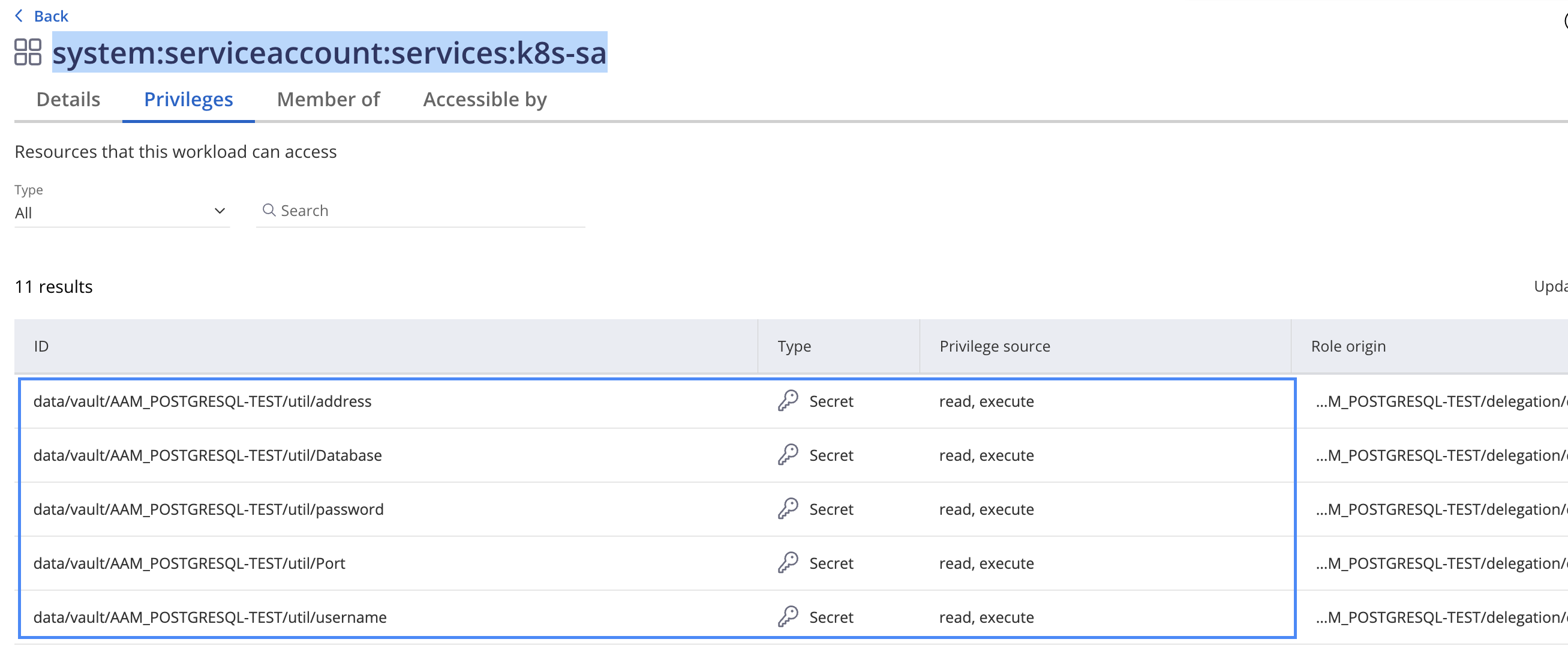This screenshot has width=1568, height=648.
Task: Go back using the Back link
Action: 50,16
